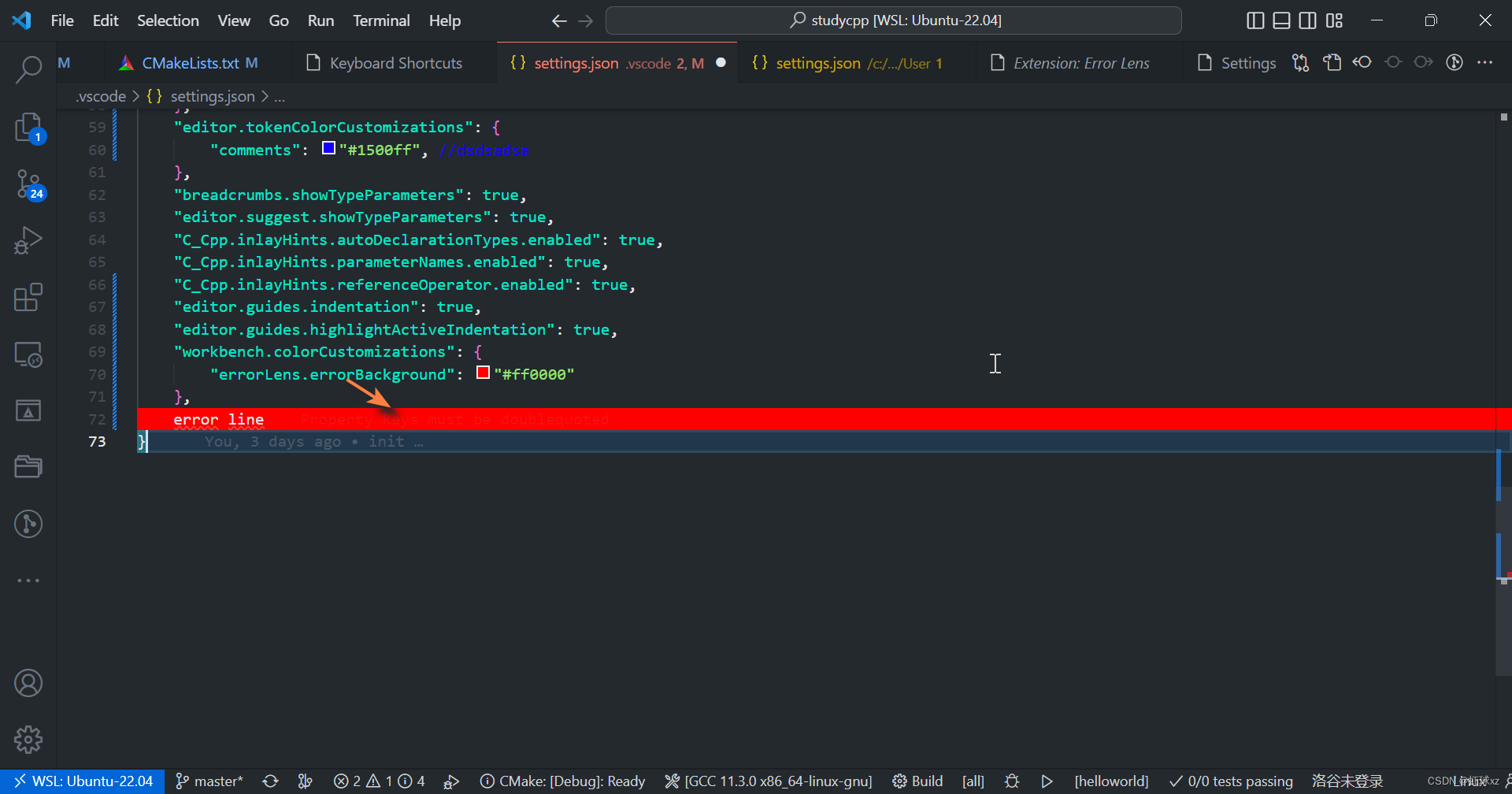Pick the red #ff0000 color swatch

(x=484, y=373)
